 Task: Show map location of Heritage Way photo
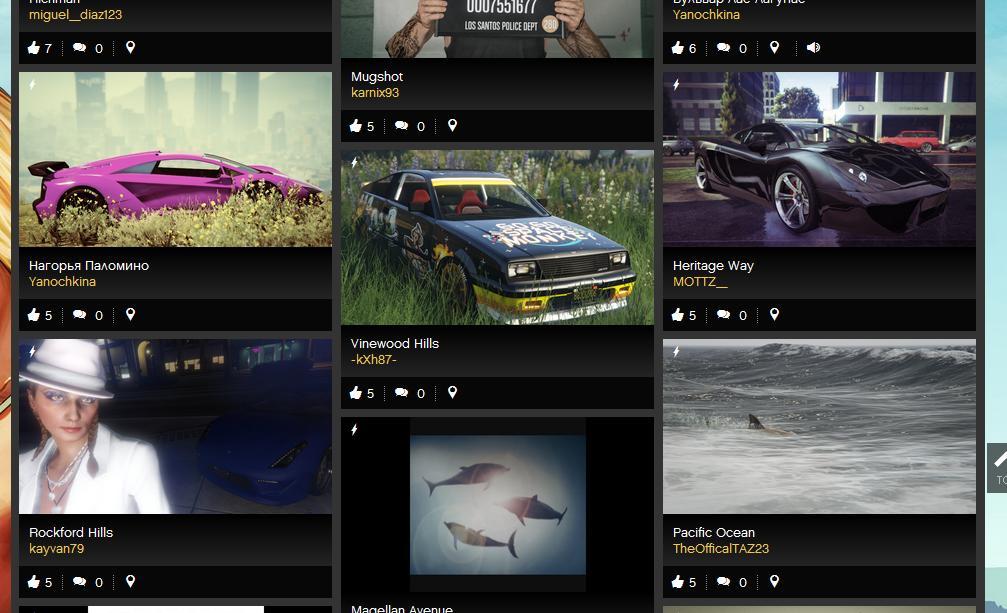[x=775, y=315]
